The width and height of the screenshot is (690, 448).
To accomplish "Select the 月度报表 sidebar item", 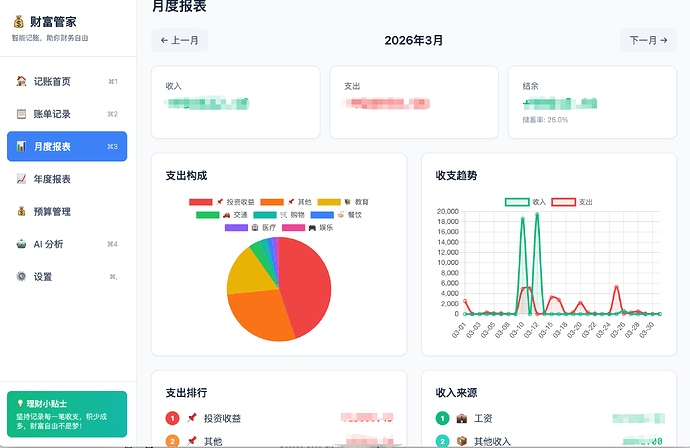I will pyautogui.click(x=67, y=146).
